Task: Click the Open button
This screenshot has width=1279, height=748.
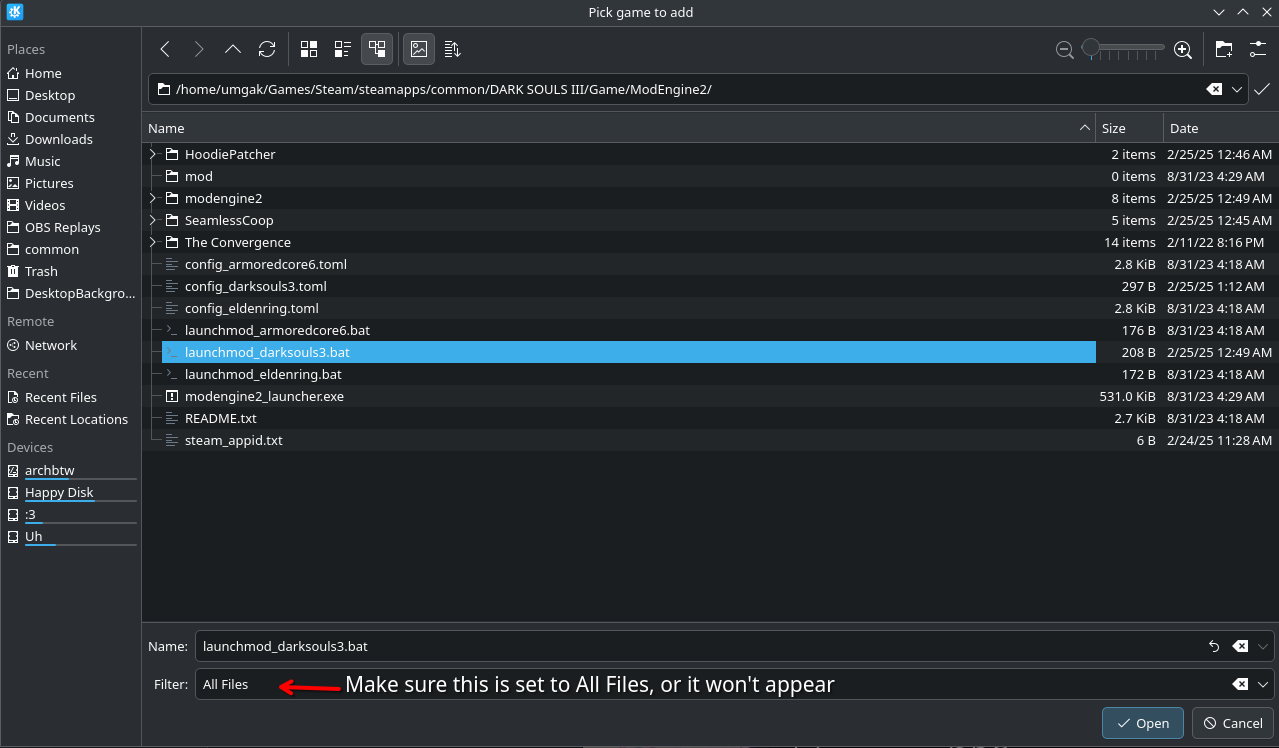Action: click(x=1143, y=723)
